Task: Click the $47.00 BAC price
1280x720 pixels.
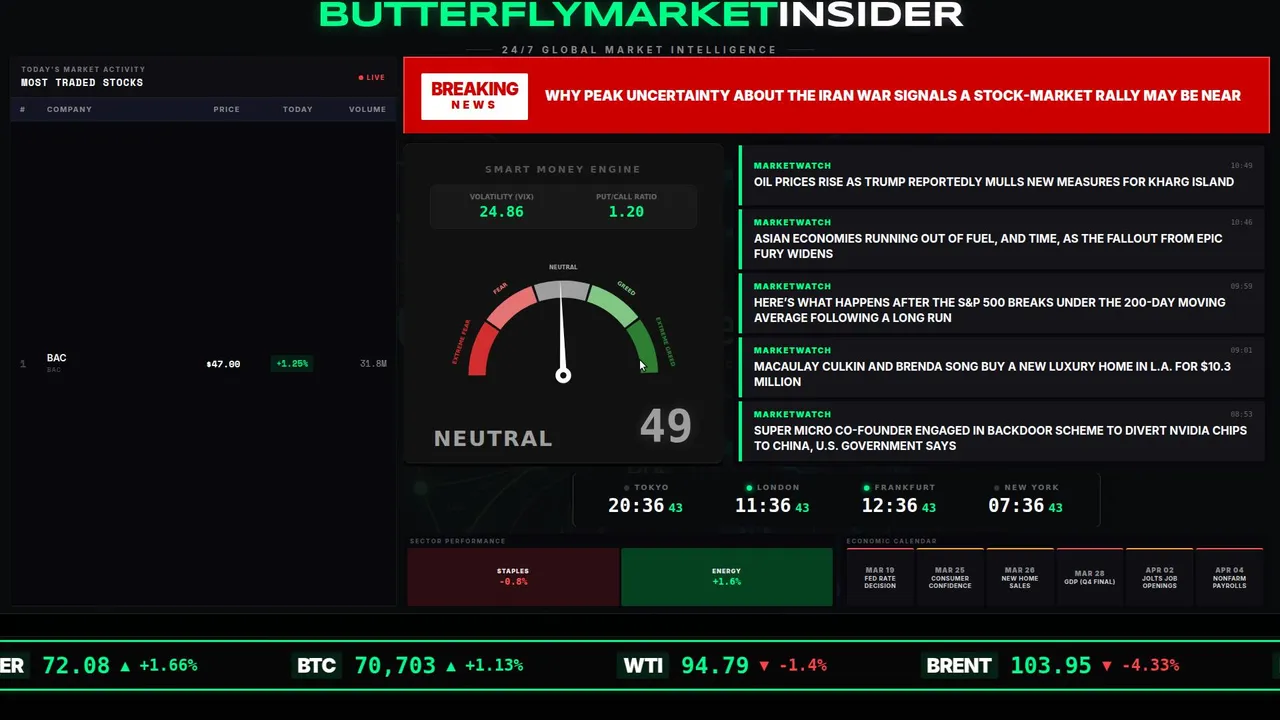Action: [223, 364]
